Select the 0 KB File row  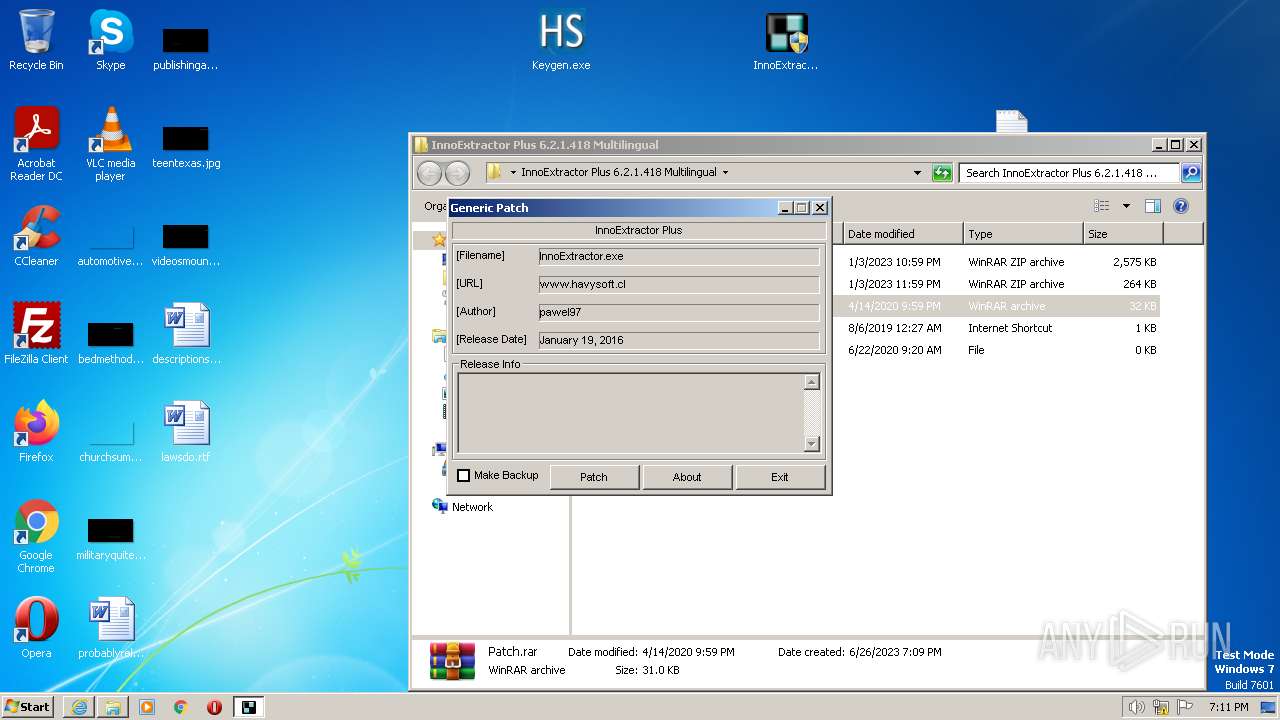(1000, 350)
